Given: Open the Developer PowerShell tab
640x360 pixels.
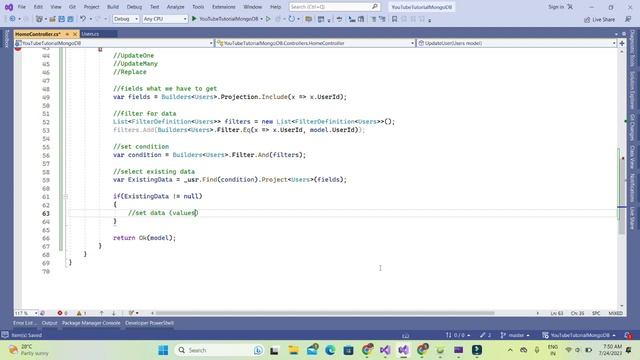Looking at the screenshot, I should [x=149, y=323].
